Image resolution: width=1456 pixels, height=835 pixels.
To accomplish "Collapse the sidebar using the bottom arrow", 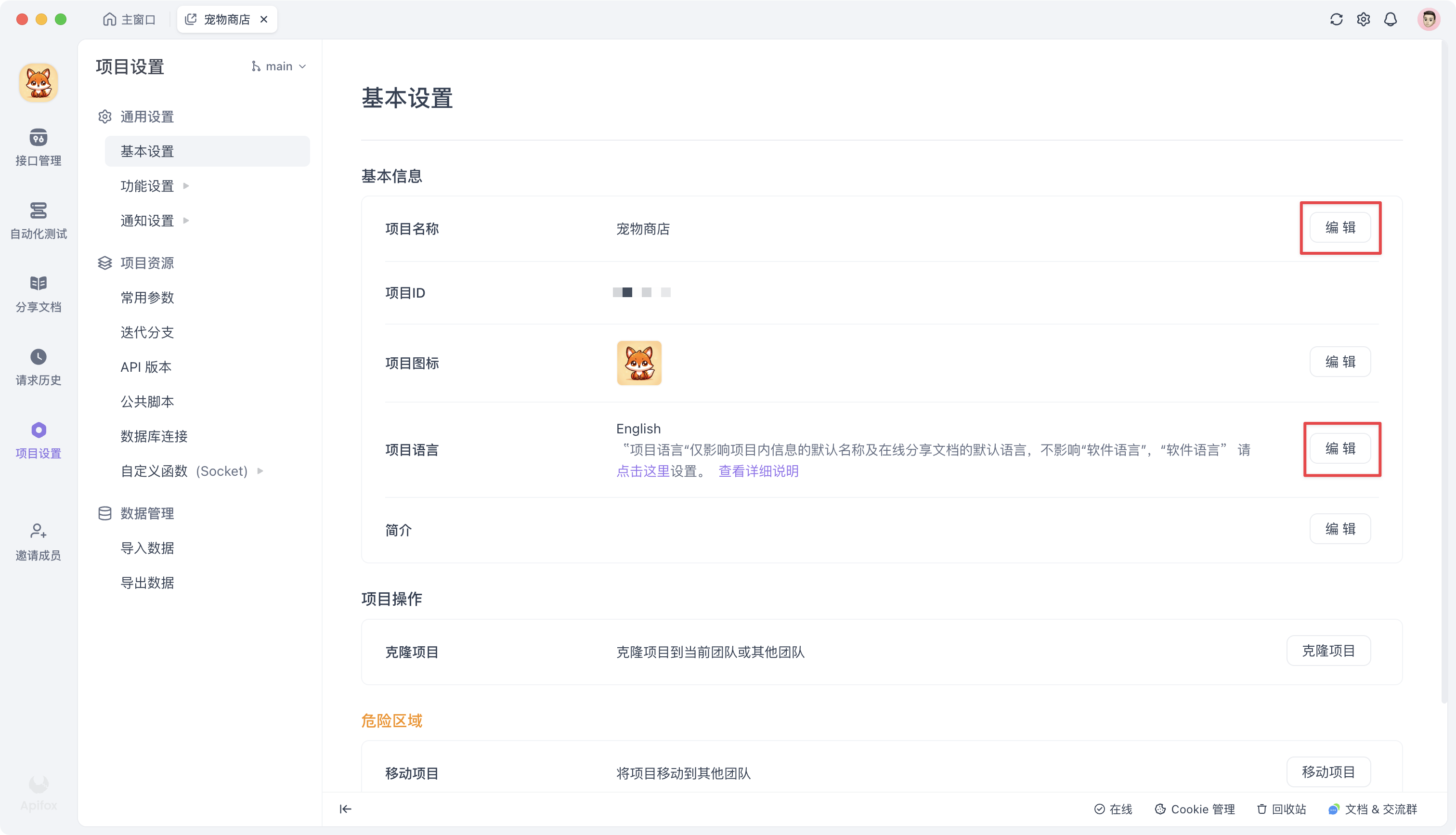I will point(345,809).
